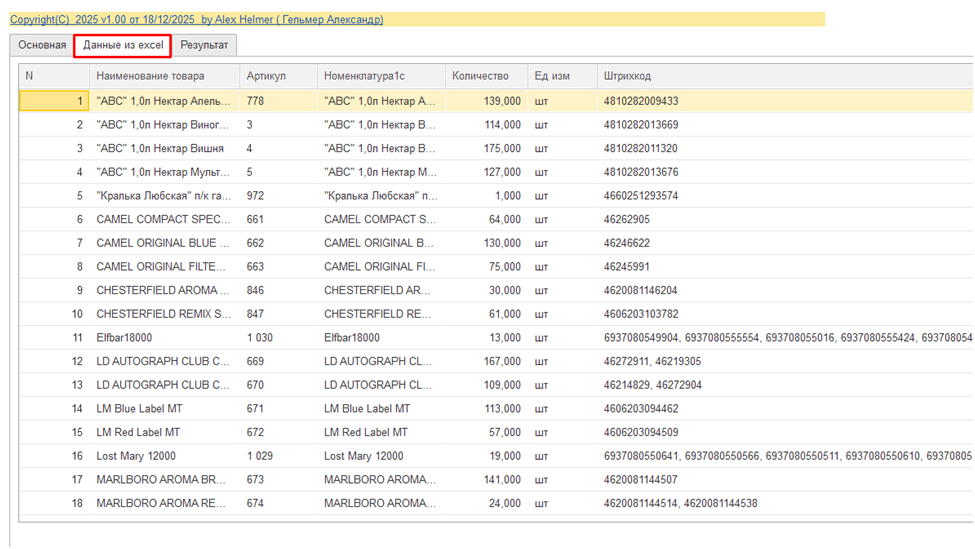The image size is (975, 549).
Task: Click the Copyright Alex Helmer link
Action: pyautogui.click(x=196, y=19)
